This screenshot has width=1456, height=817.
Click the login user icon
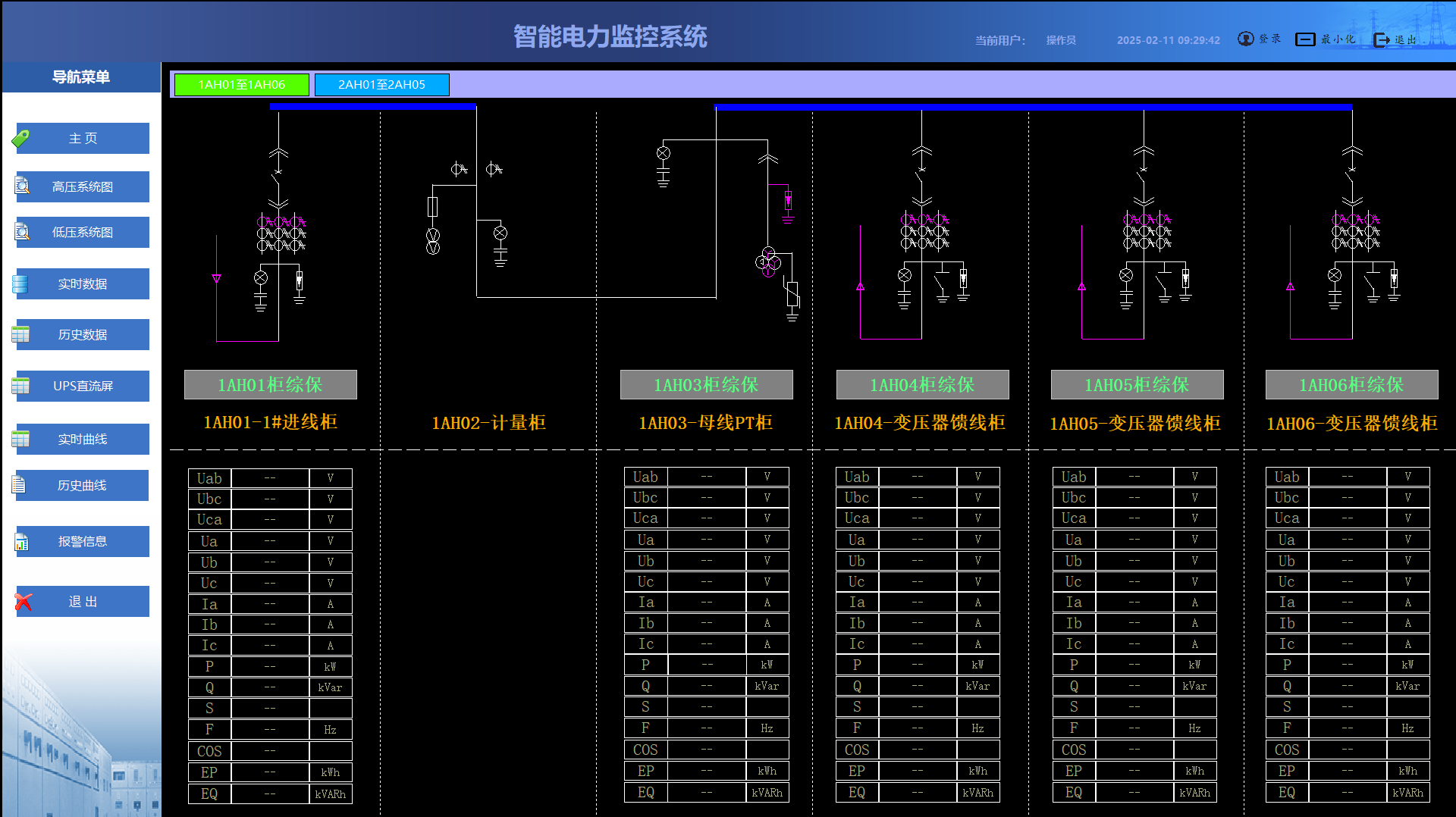[1245, 39]
